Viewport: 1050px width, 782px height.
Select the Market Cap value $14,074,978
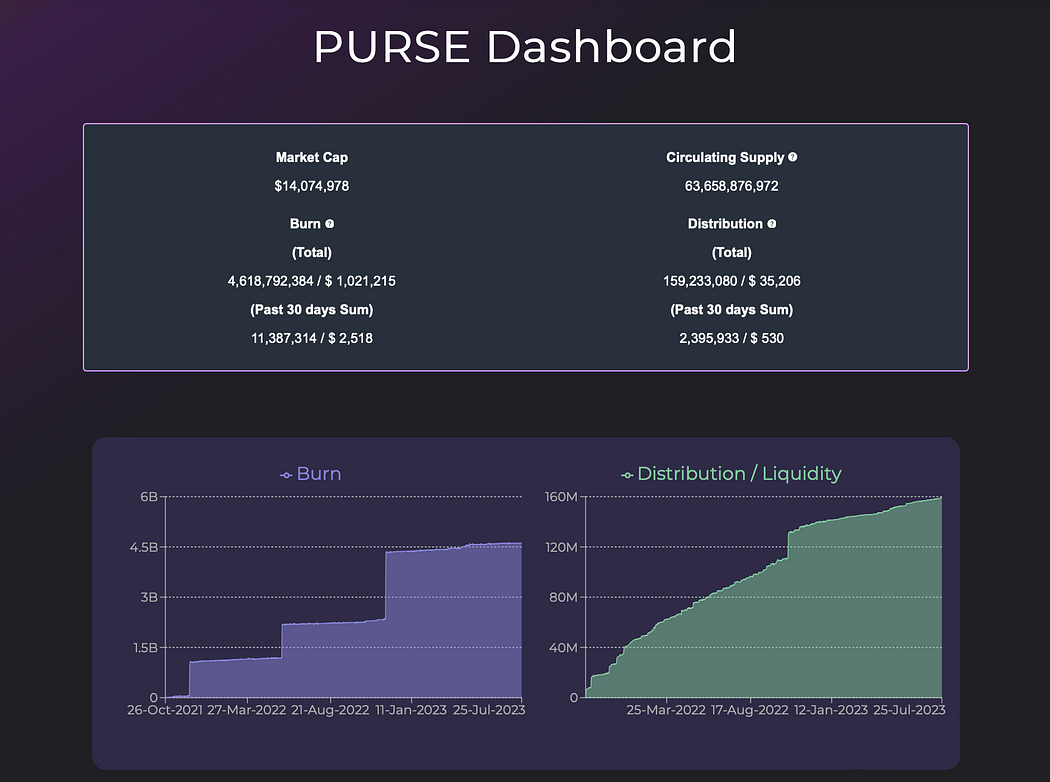point(312,186)
